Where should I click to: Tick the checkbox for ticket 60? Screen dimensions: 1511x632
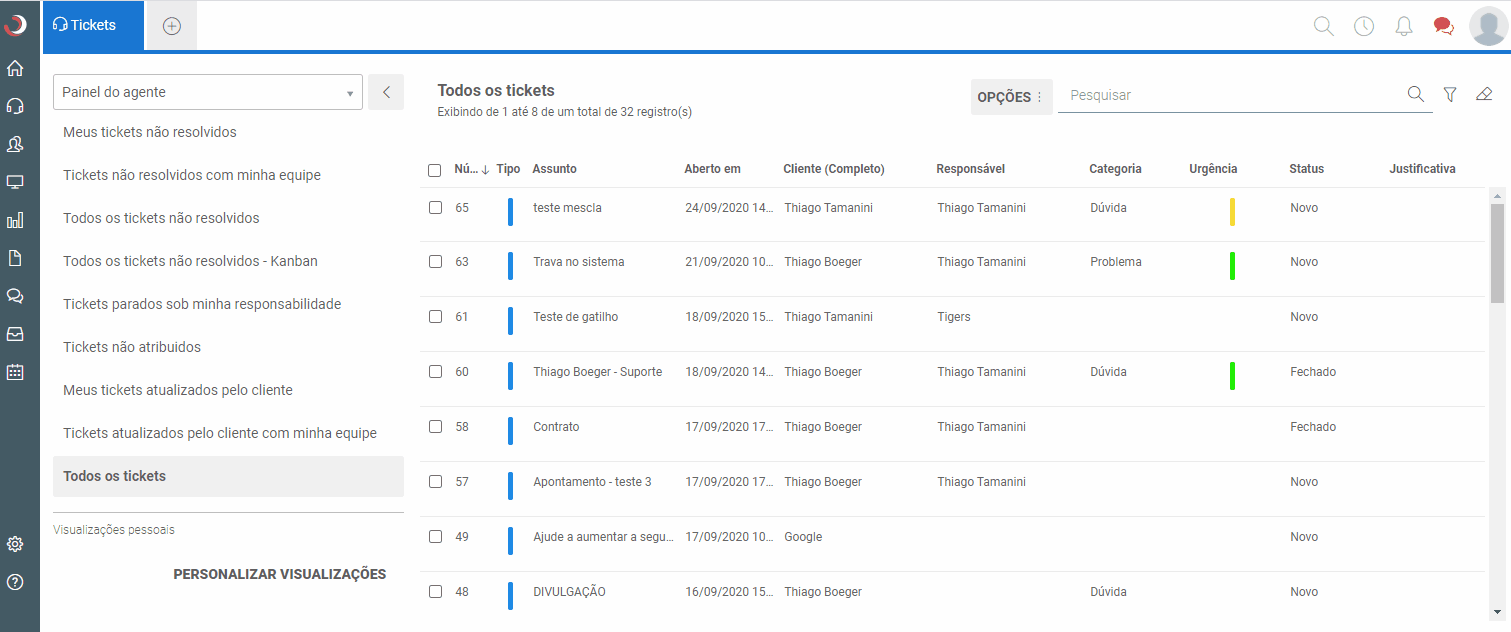tap(435, 371)
